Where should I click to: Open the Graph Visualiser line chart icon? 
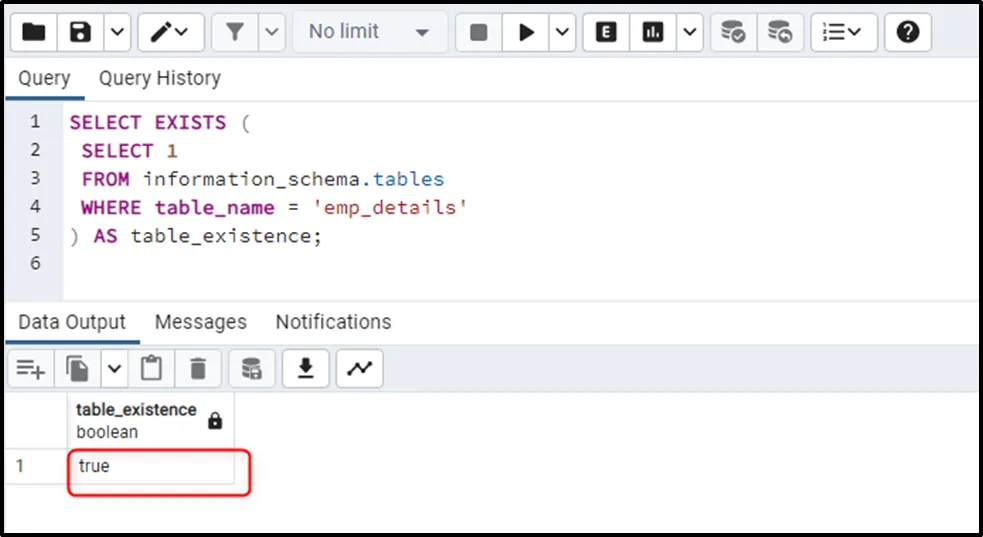click(359, 369)
